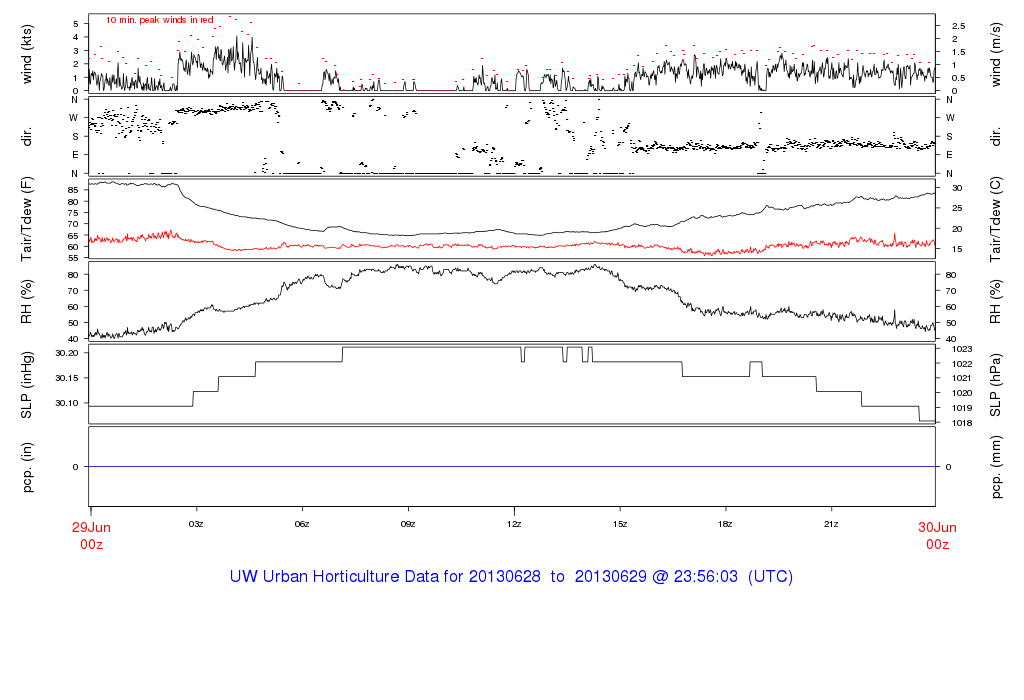This screenshot has height=700, width=1024.
Task: Click the '18z' time tick label
Action: coord(725,524)
